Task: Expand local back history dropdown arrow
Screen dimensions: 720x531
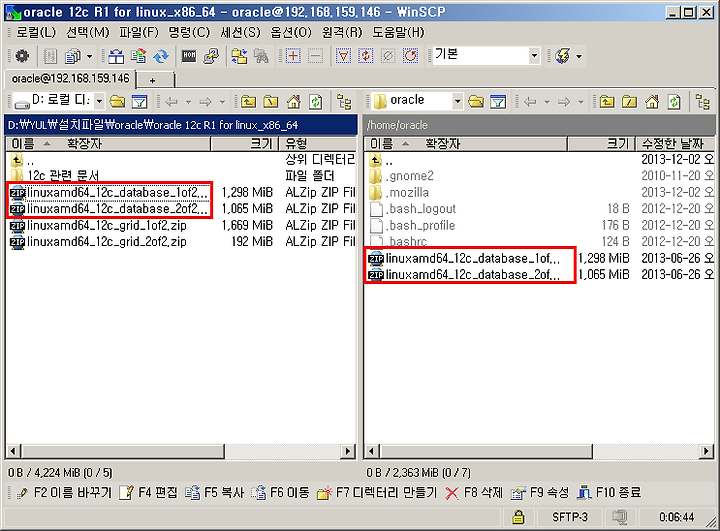Action: pyautogui.click(x=188, y=102)
